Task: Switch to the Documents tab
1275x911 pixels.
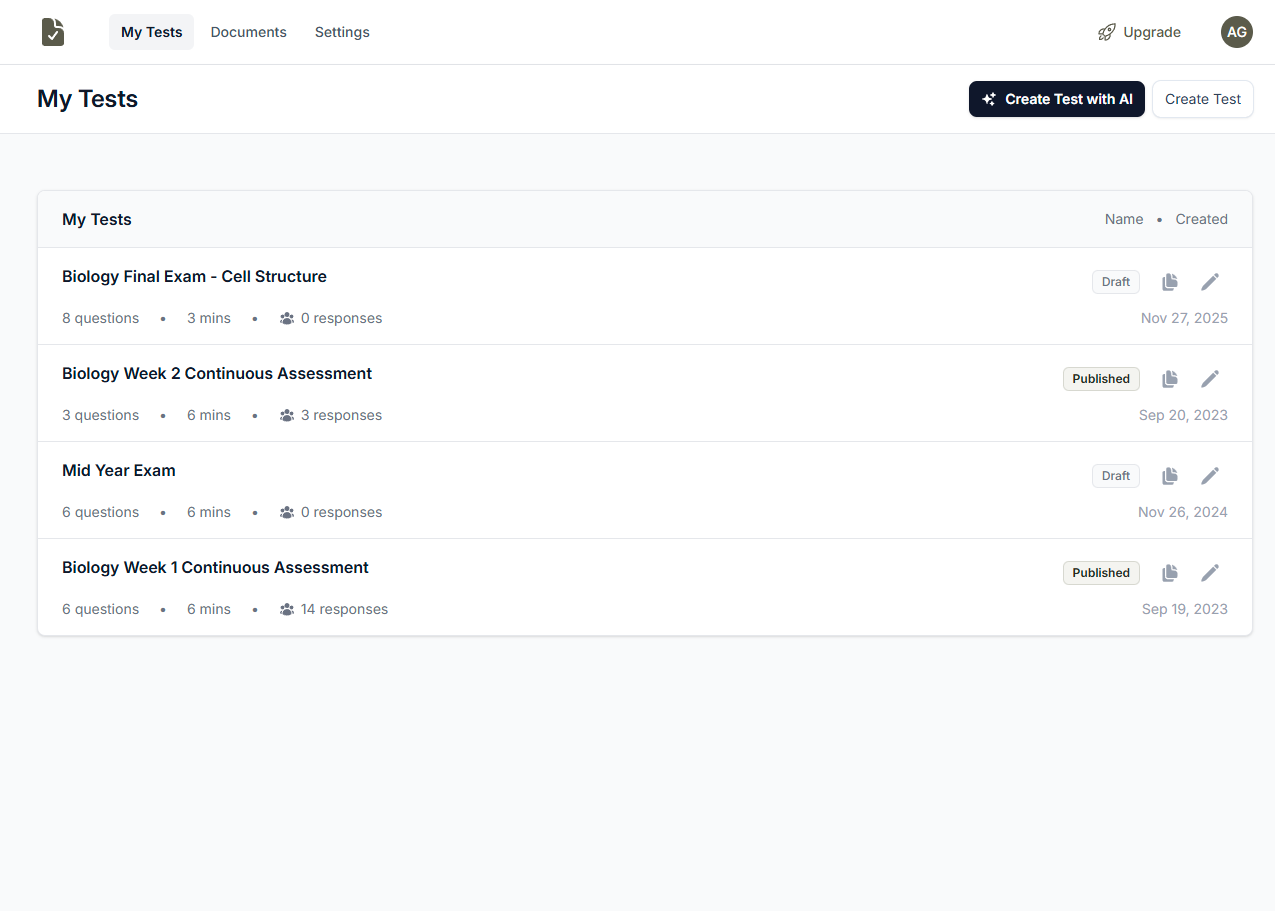Action: click(248, 32)
